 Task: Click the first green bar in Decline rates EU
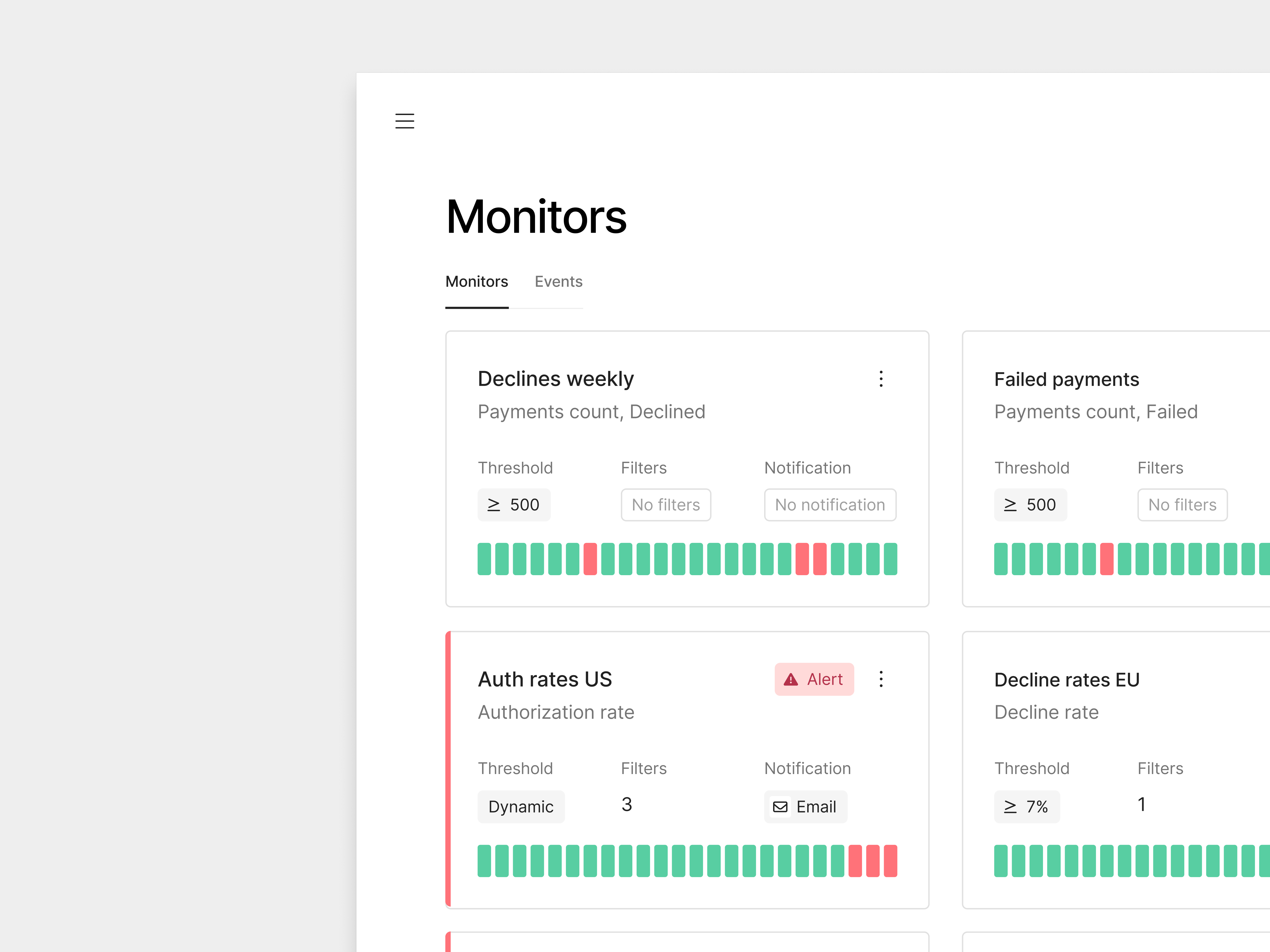click(x=1001, y=861)
